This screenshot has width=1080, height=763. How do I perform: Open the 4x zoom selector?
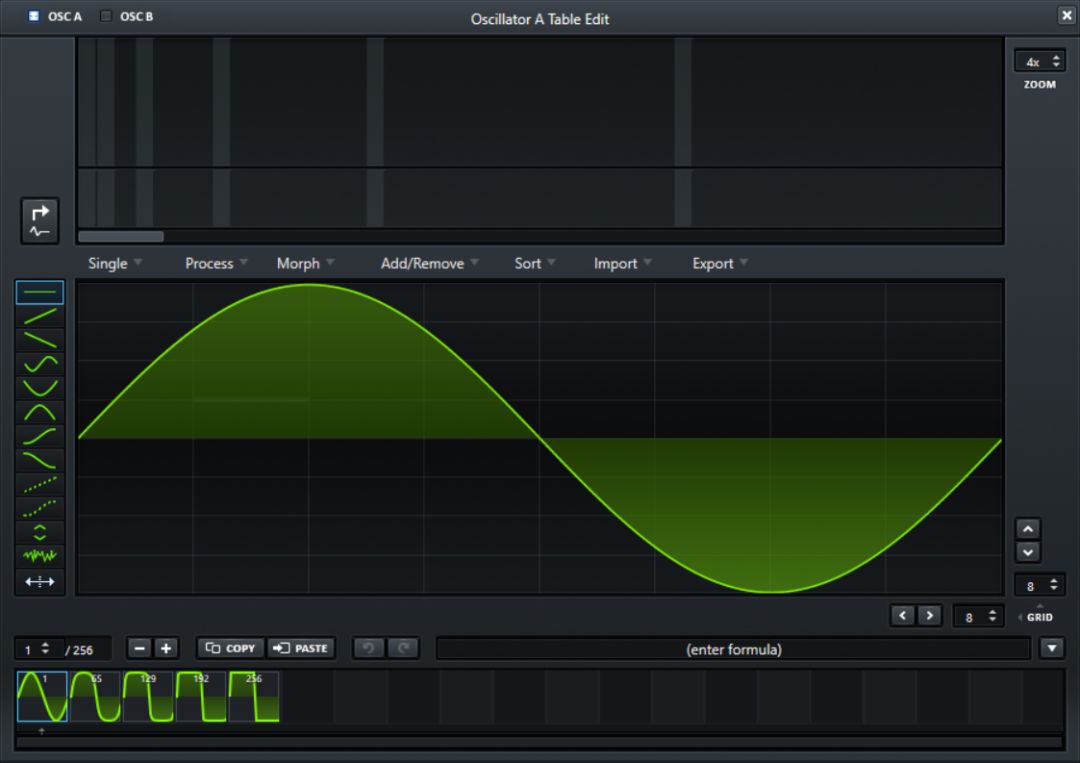(1039, 62)
